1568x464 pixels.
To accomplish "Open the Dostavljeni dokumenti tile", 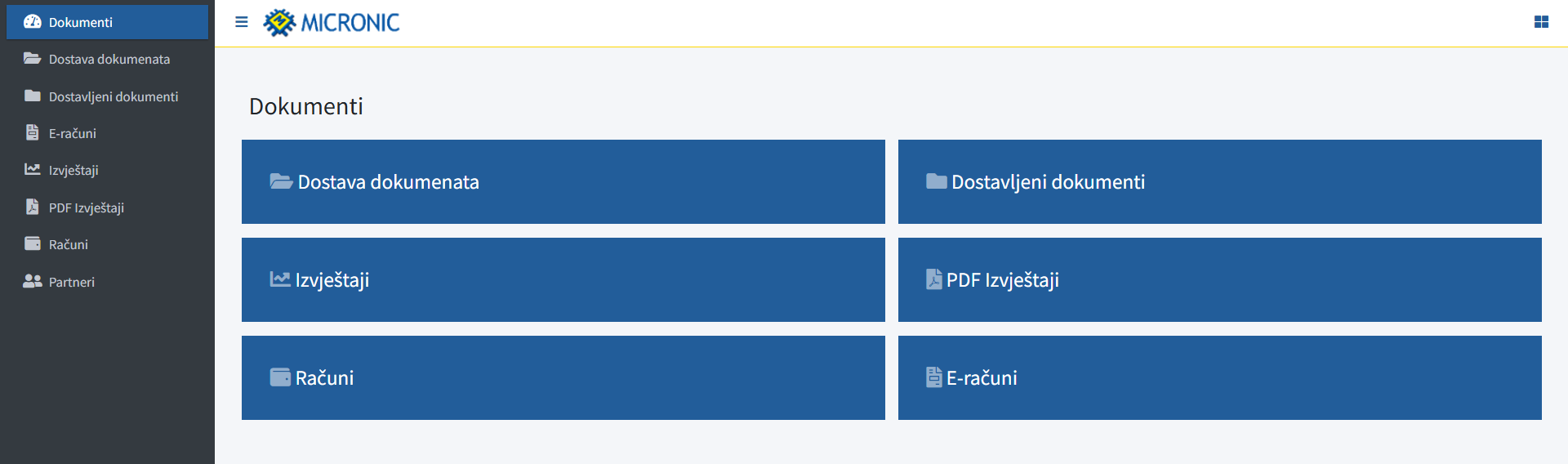I will [1219, 181].
